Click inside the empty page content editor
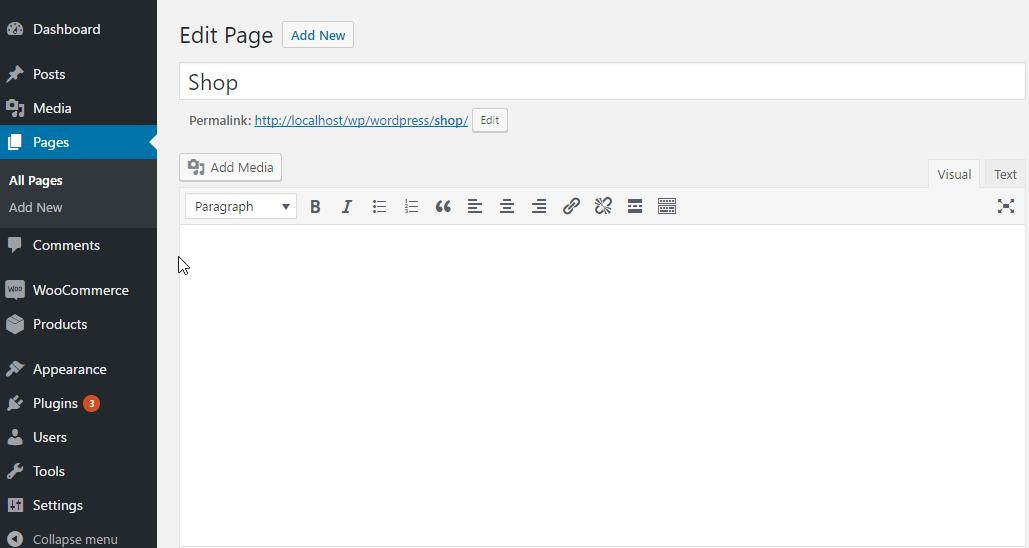This screenshot has height=548, width=1029. tap(602, 385)
